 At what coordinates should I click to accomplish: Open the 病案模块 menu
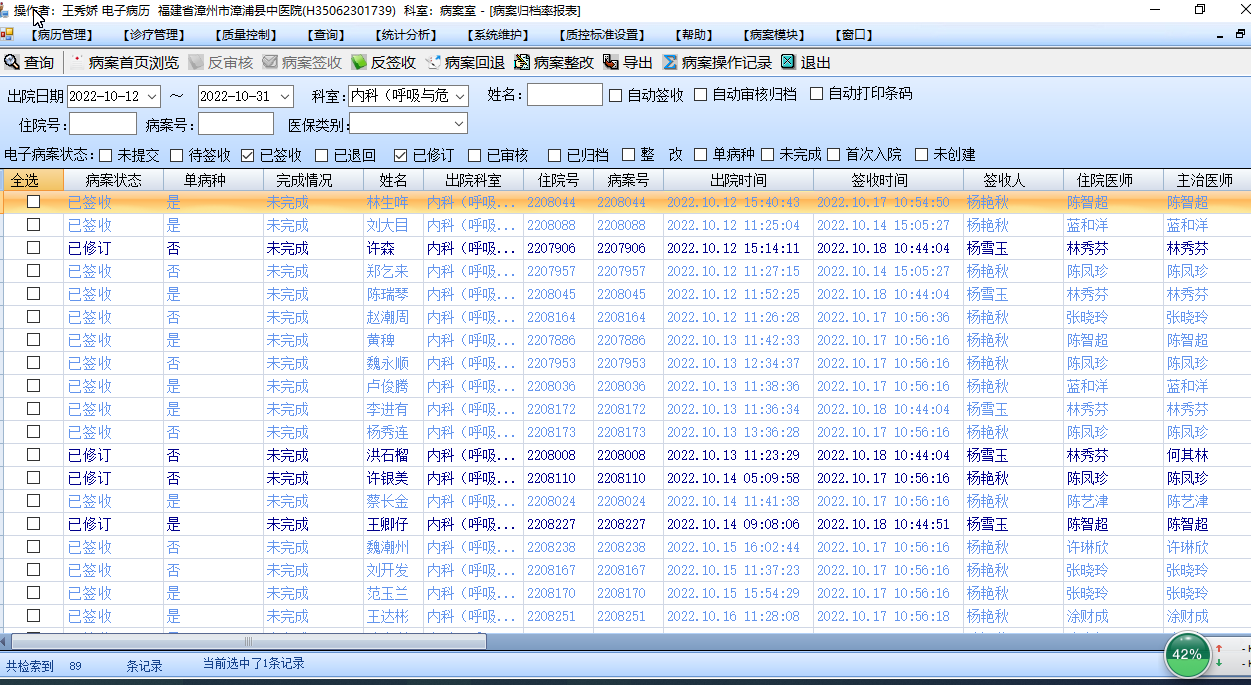(x=776, y=34)
